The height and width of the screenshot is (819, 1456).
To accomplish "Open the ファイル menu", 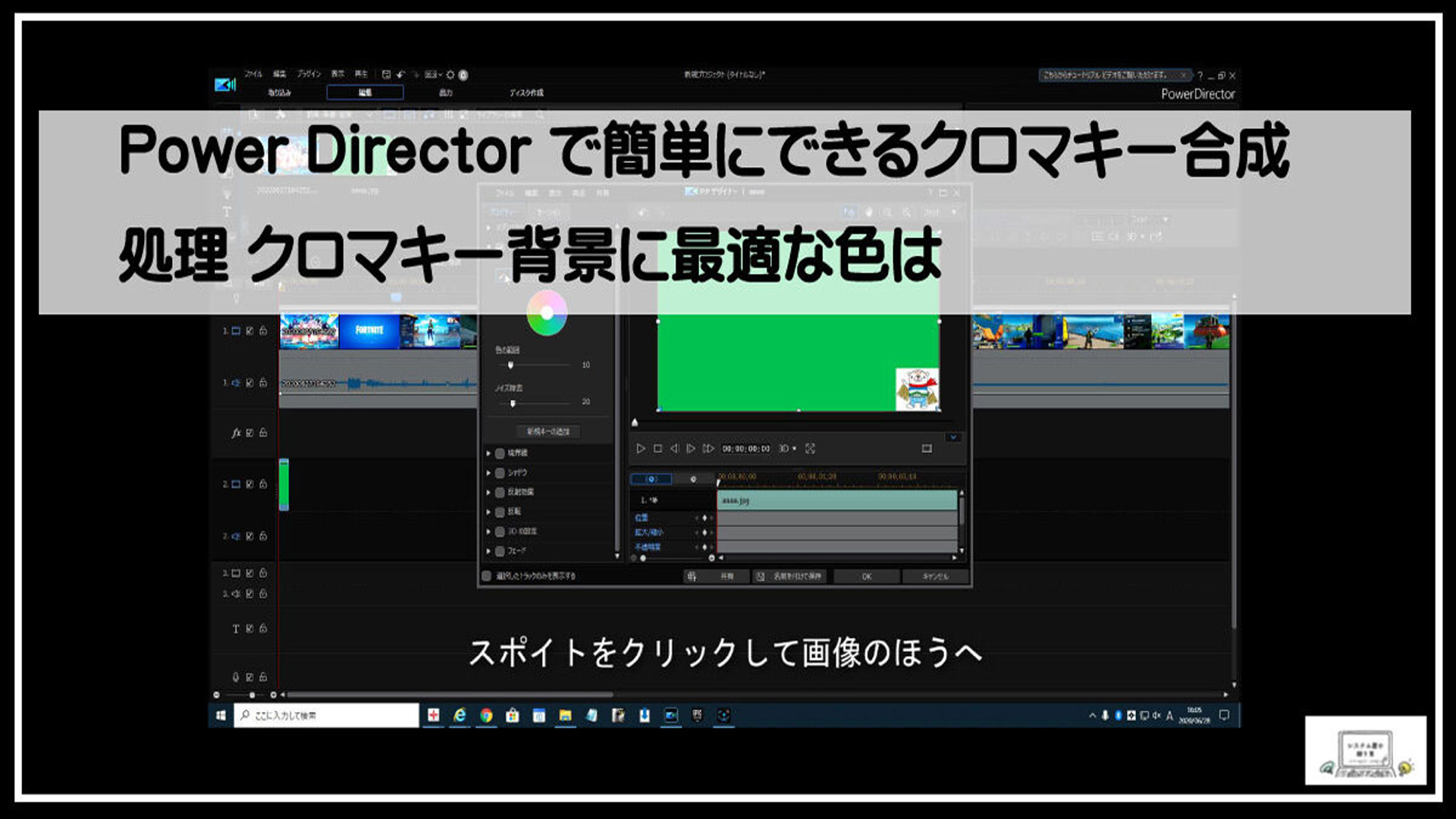I will coord(253,74).
